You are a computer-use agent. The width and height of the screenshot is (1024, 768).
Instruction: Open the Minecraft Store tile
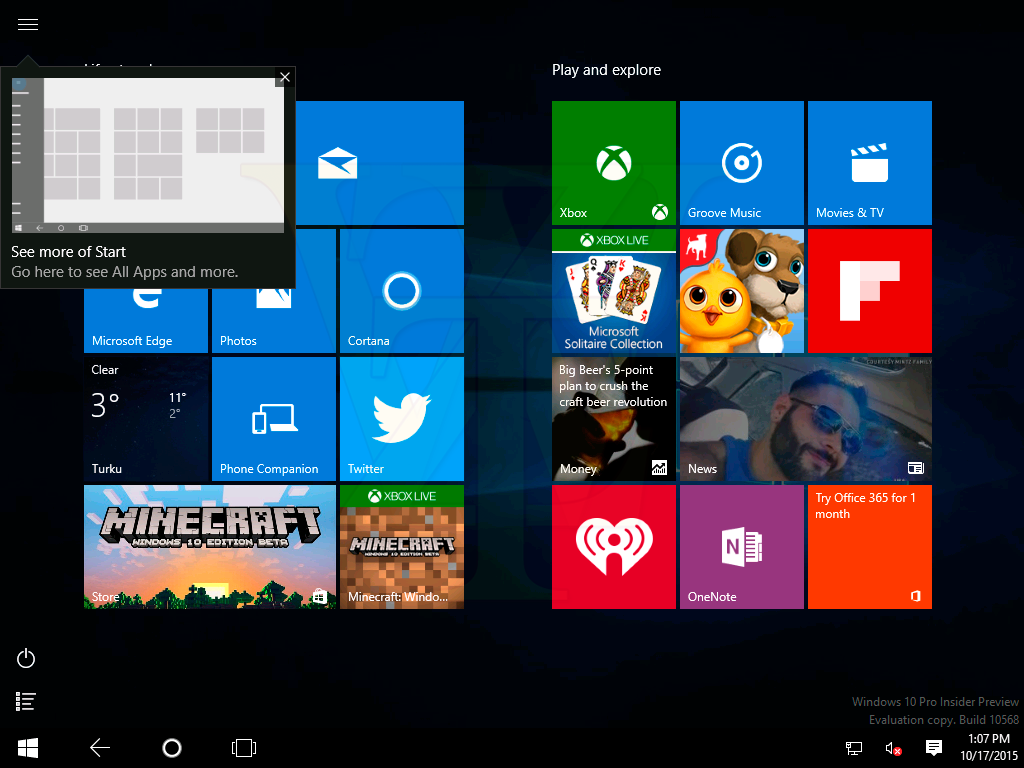pyautogui.click(x=210, y=547)
